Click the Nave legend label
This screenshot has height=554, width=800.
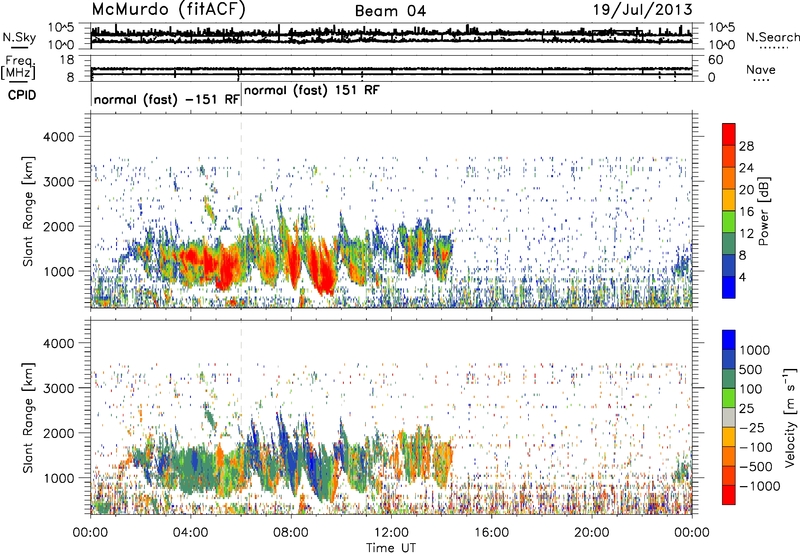coord(761,69)
